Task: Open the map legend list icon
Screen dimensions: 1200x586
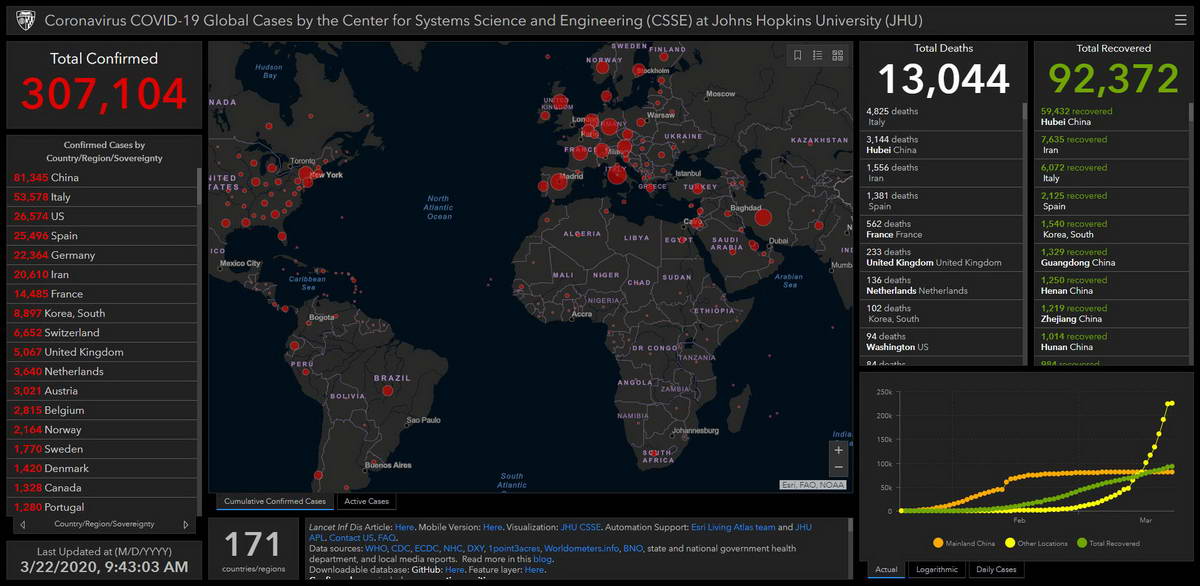Action: [x=817, y=55]
